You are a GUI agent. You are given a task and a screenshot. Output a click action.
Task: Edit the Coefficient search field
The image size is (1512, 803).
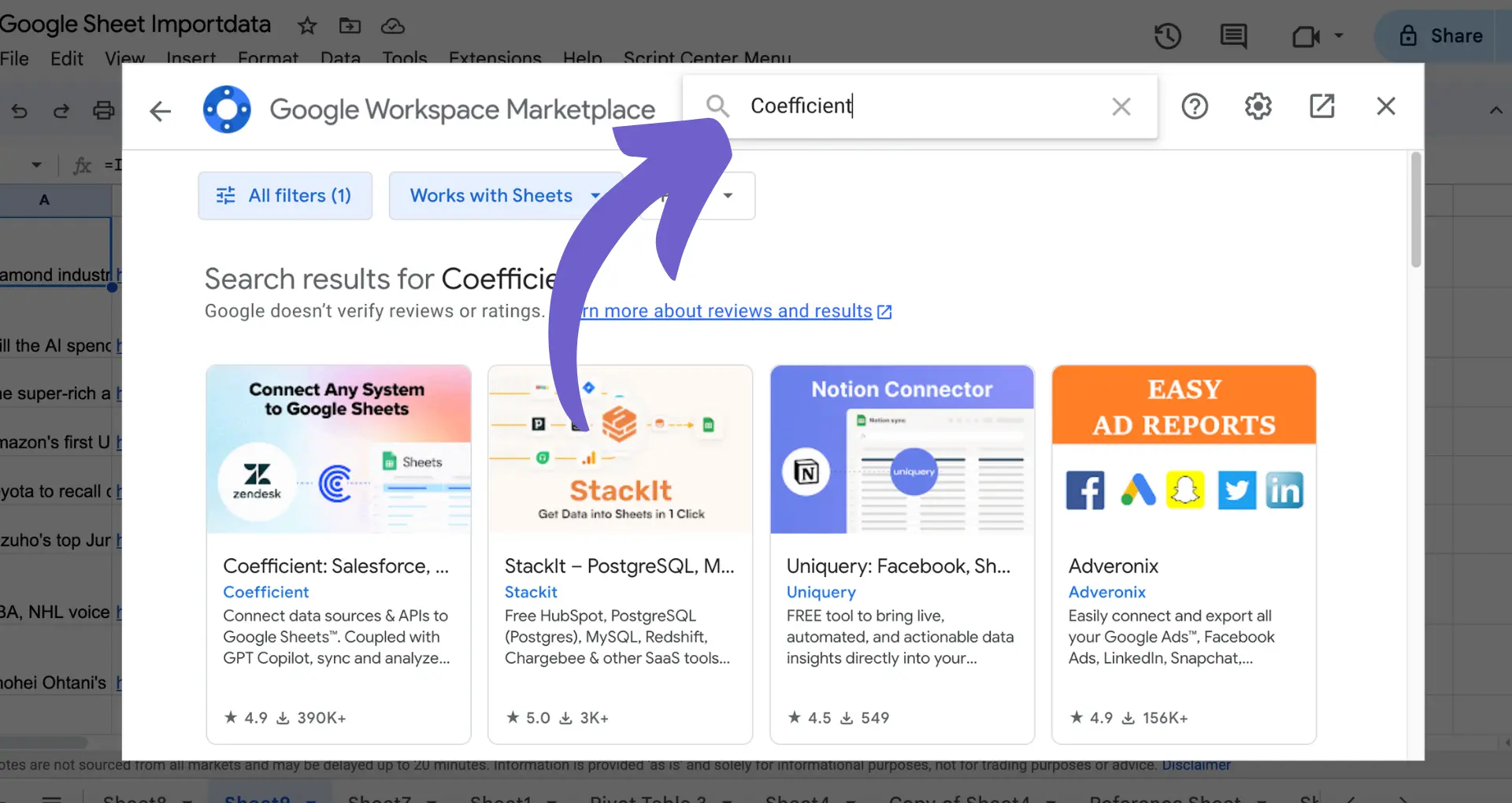click(921, 106)
